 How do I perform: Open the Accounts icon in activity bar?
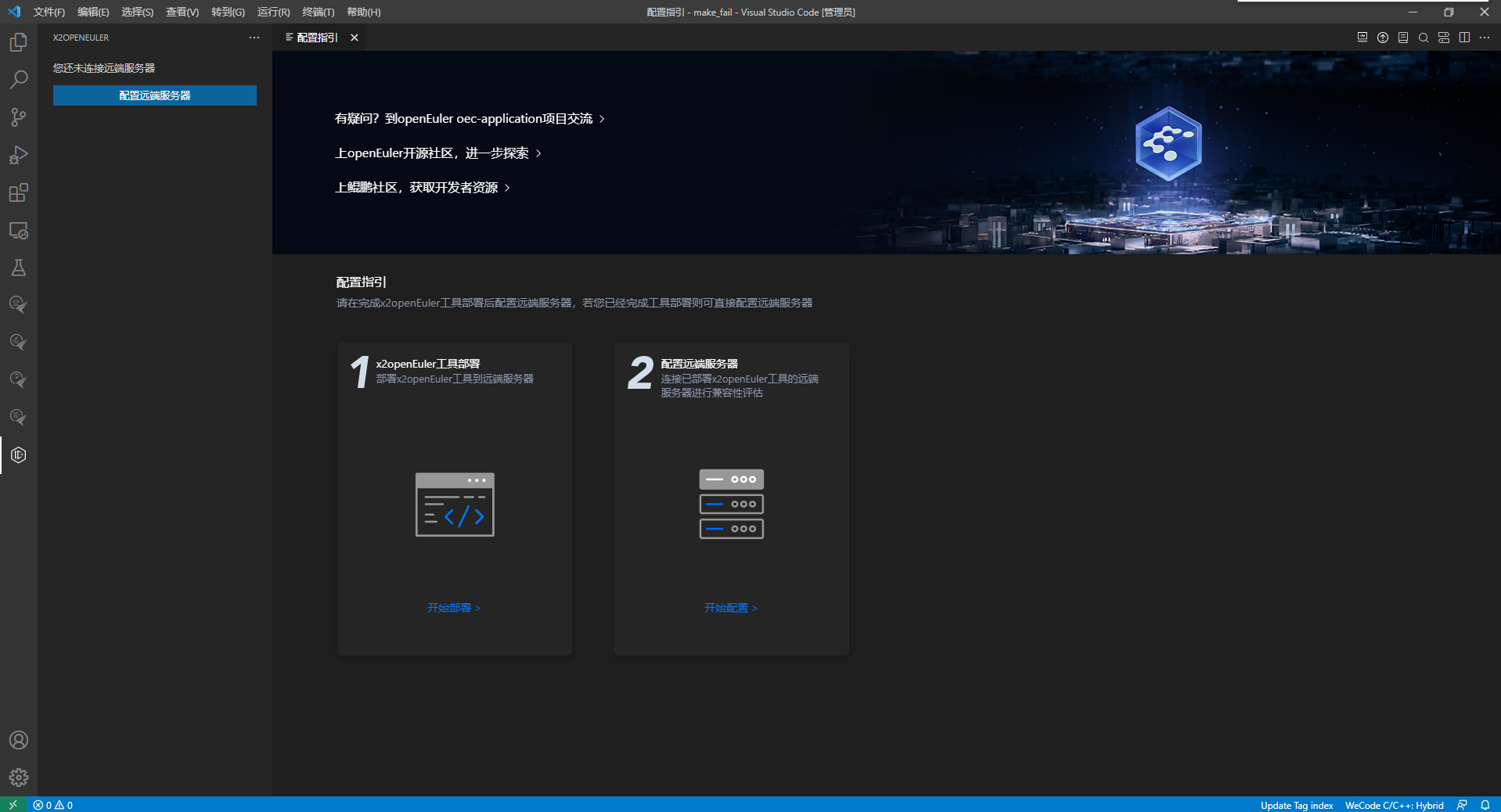click(x=19, y=740)
